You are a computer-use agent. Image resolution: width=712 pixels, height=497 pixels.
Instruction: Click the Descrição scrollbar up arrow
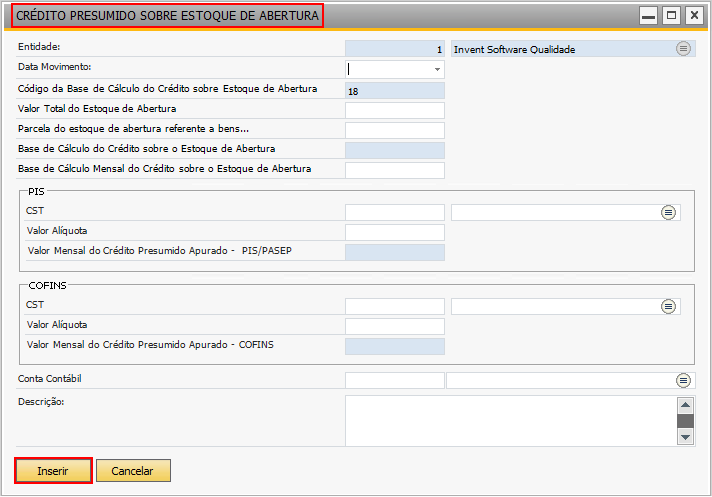pyautogui.click(x=685, y=405)
